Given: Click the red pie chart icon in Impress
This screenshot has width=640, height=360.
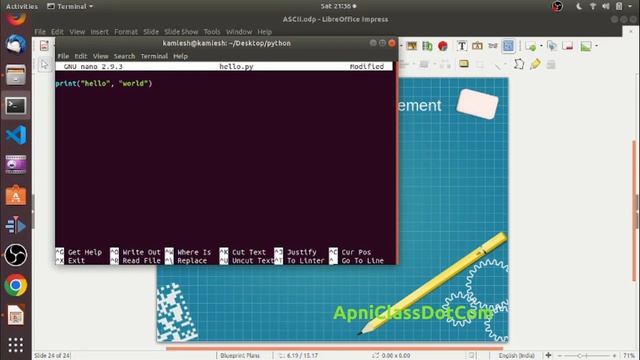Looking at the screenshot, I should (443, 46).
